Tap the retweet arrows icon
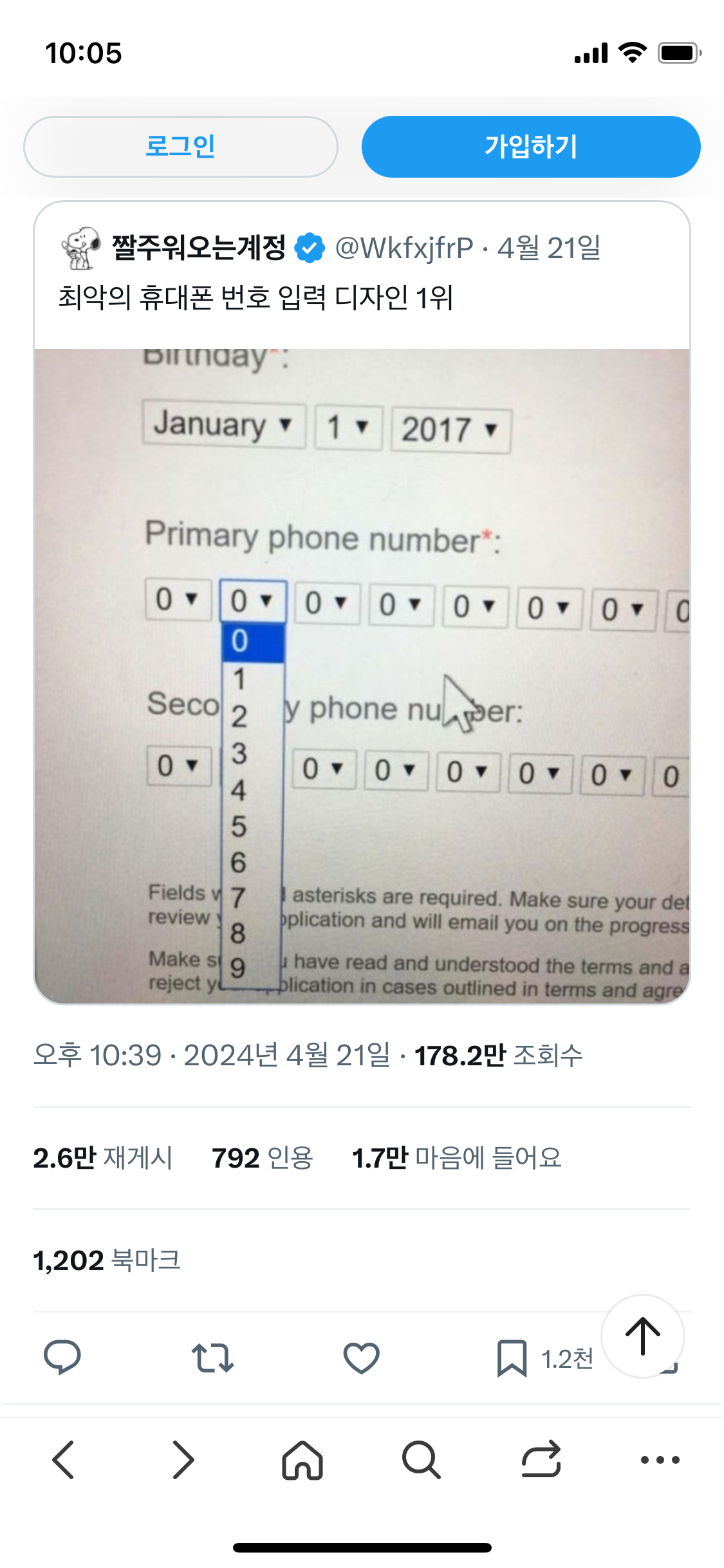This screenshot has width=724, height=1568. point(212,1357)
